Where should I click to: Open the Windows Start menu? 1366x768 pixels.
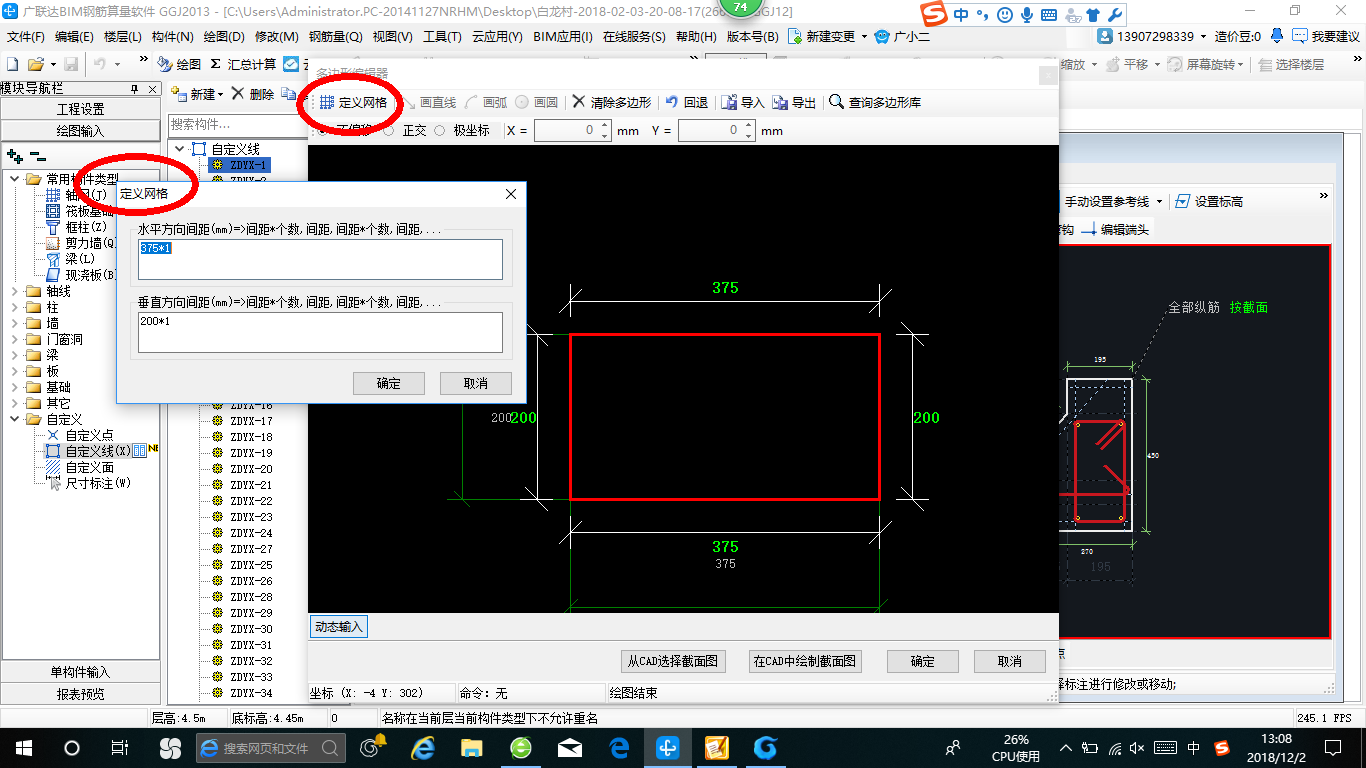[23, 747]
